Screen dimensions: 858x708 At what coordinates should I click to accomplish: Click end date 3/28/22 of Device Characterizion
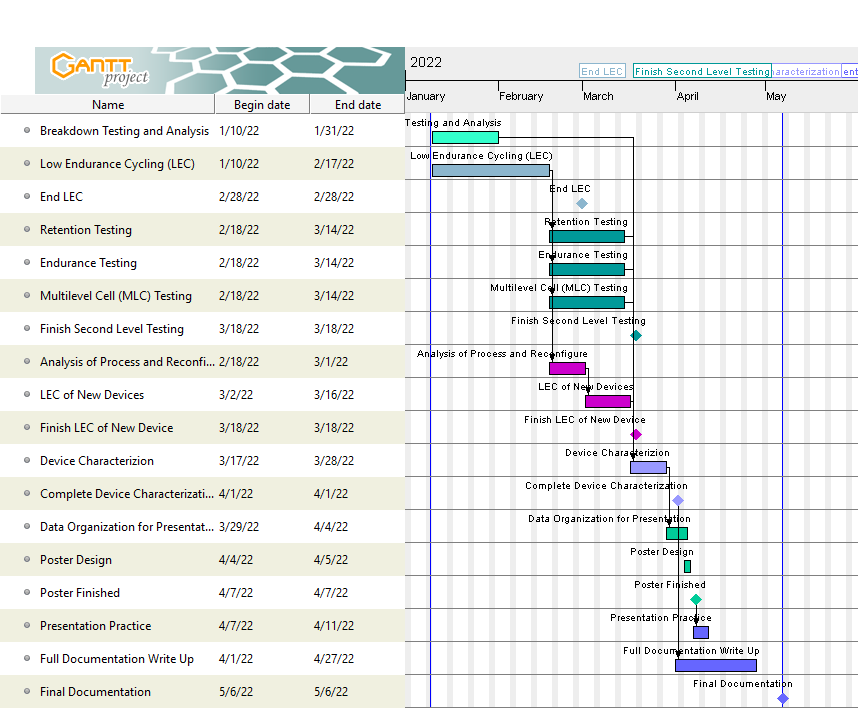pos(334,461)
